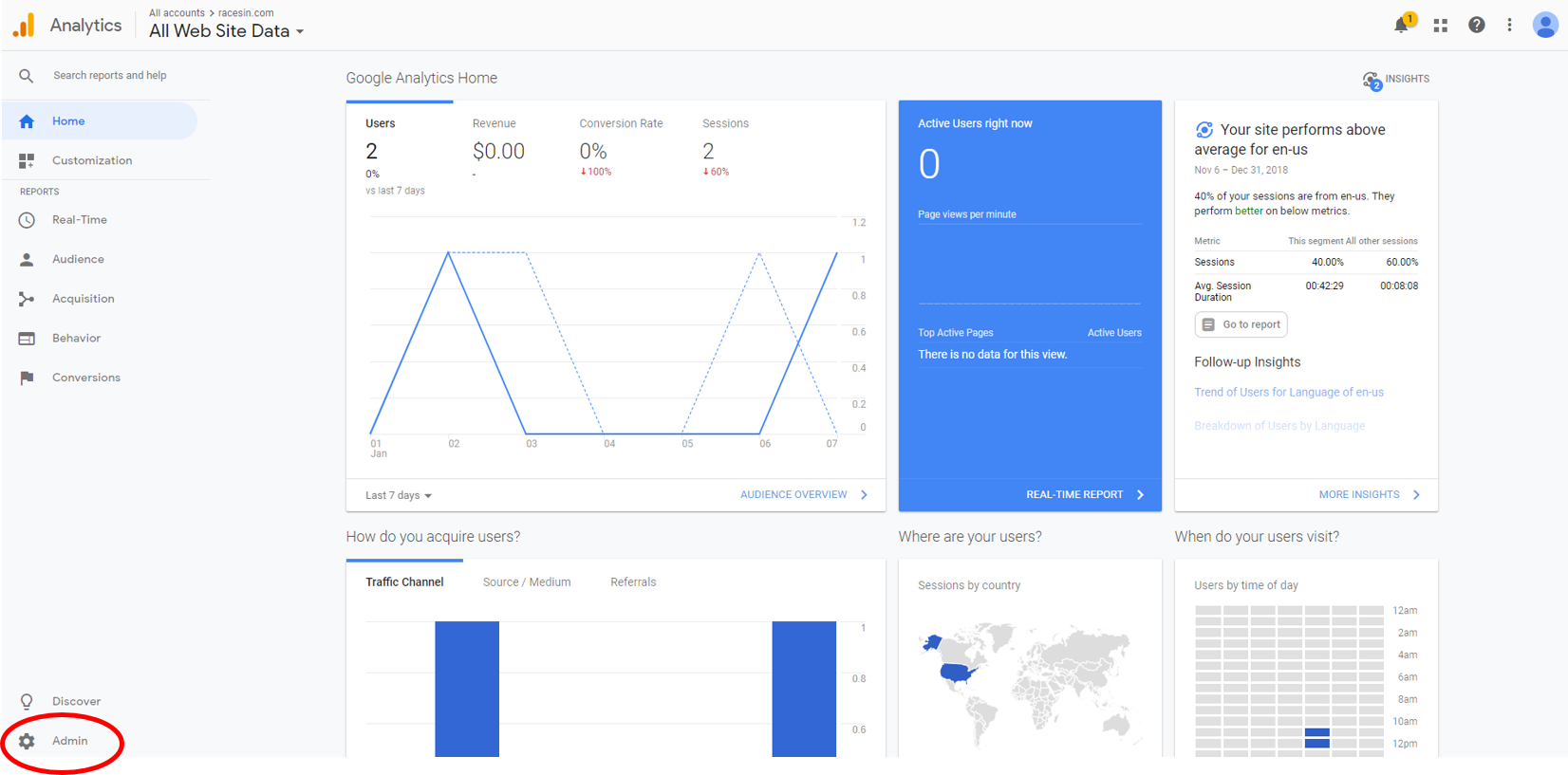Viewport: 1568px width, 775px height.
Task: Click the help question mark icon
Action: [1476, 26]
